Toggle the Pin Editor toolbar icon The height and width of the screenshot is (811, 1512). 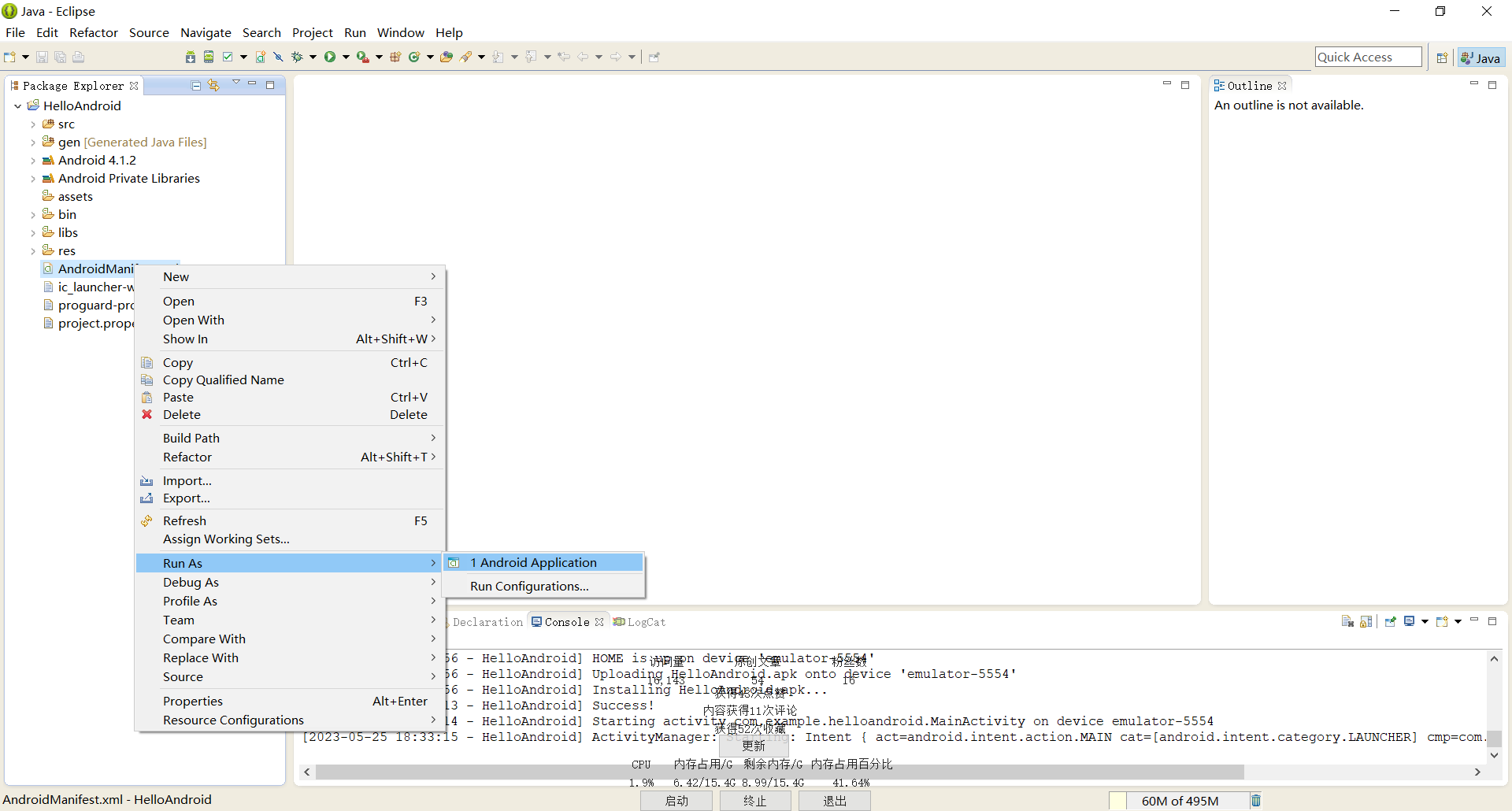coord(654,57)
